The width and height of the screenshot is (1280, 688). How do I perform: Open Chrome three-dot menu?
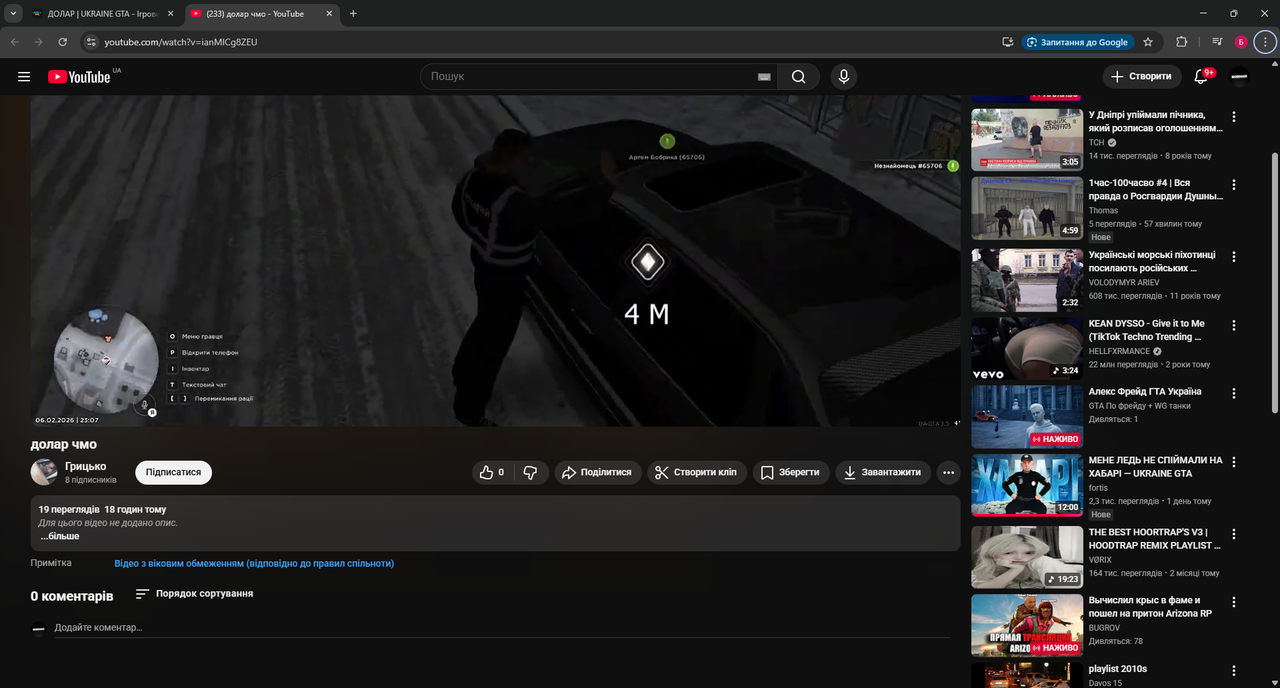tap(1265, 42)
